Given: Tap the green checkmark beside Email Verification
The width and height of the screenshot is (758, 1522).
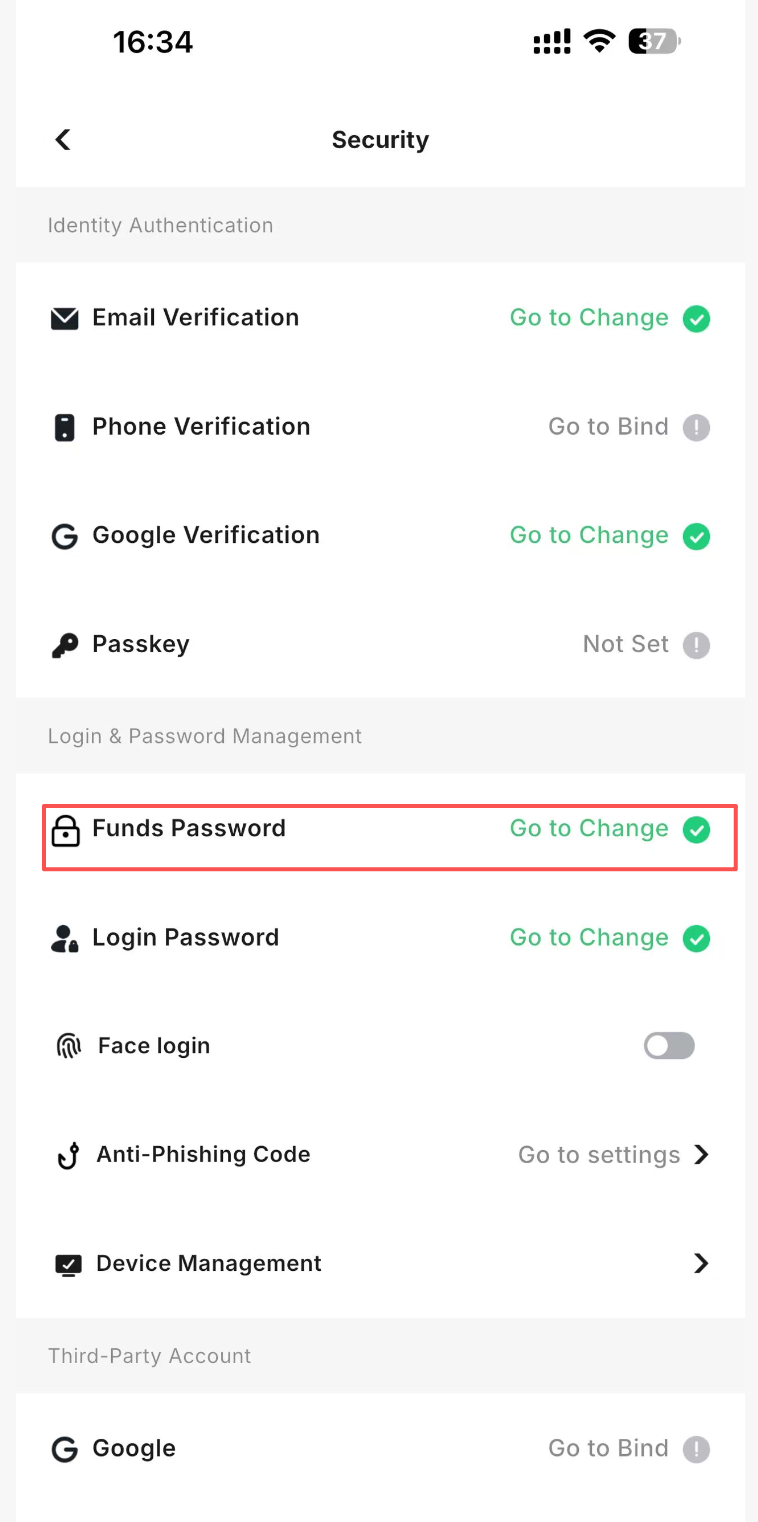Looking at the screenshot, I should tap(696, 319).
